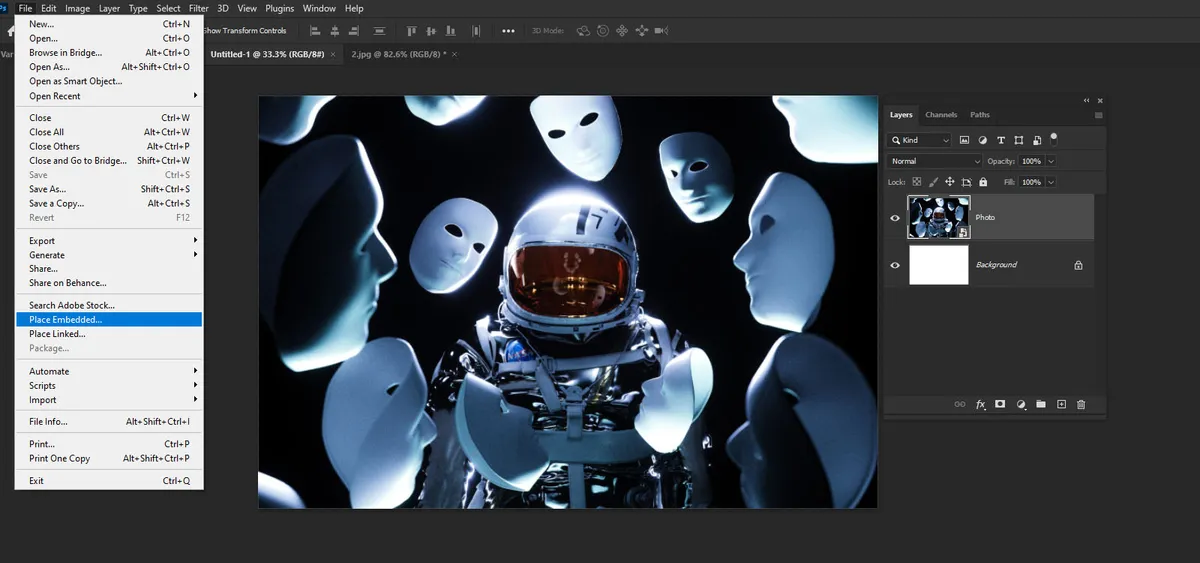Open the Kind filter dropdown
1200x563 pixels.
[919, 140]
